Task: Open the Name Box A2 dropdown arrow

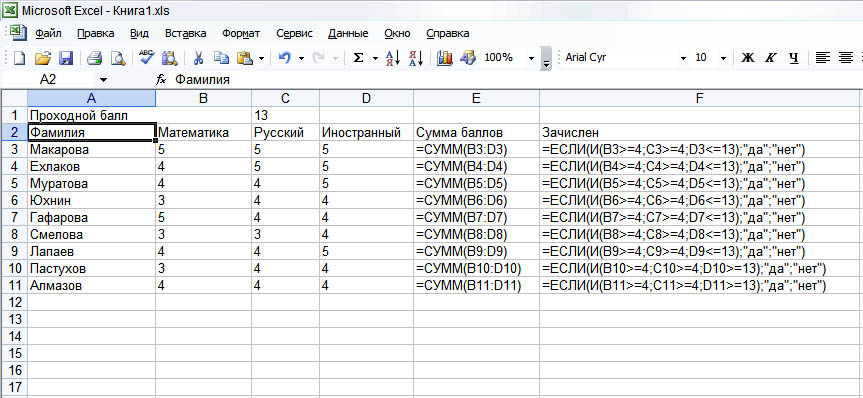Action: tap(103, 80)
